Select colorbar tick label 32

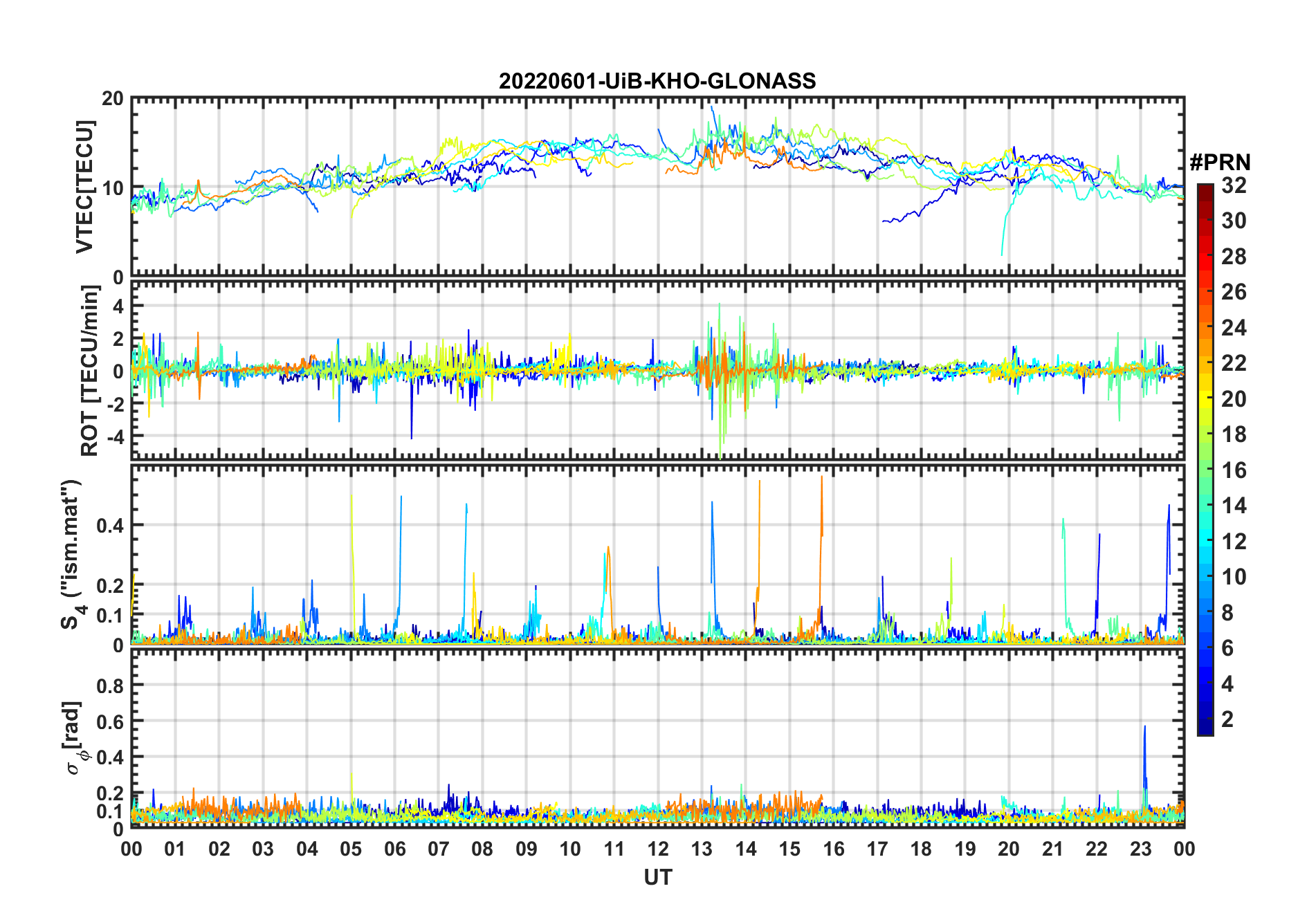pos(1234,185)
